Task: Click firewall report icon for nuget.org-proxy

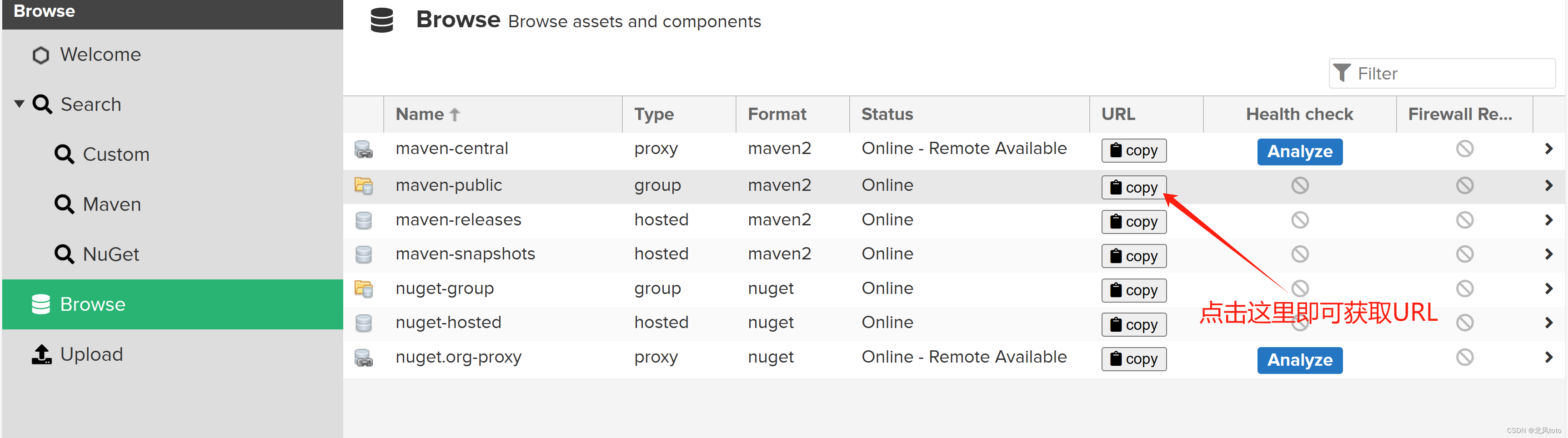Action: click(x=1464, y=358)
